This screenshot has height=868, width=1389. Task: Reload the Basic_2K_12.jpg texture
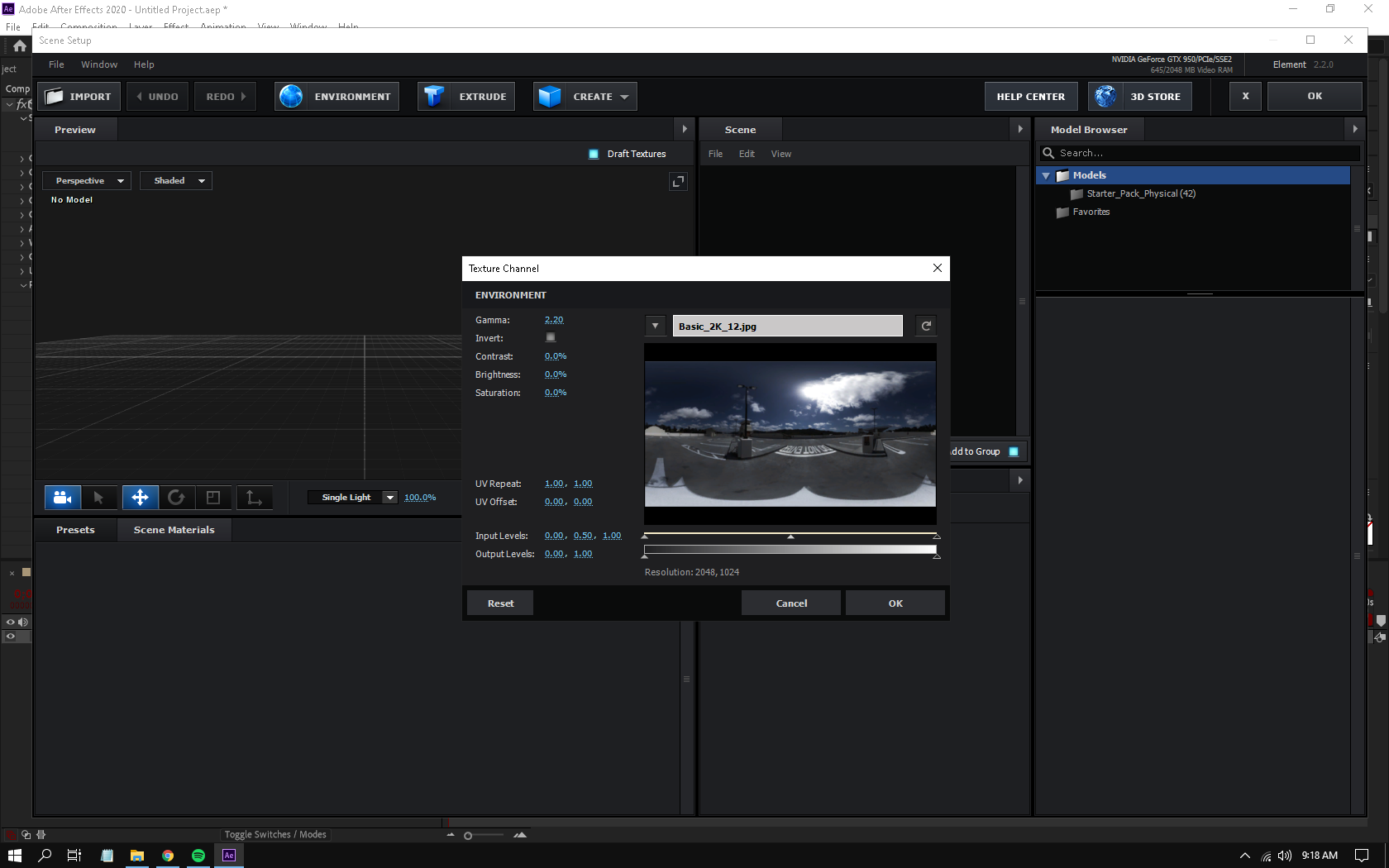925,326
